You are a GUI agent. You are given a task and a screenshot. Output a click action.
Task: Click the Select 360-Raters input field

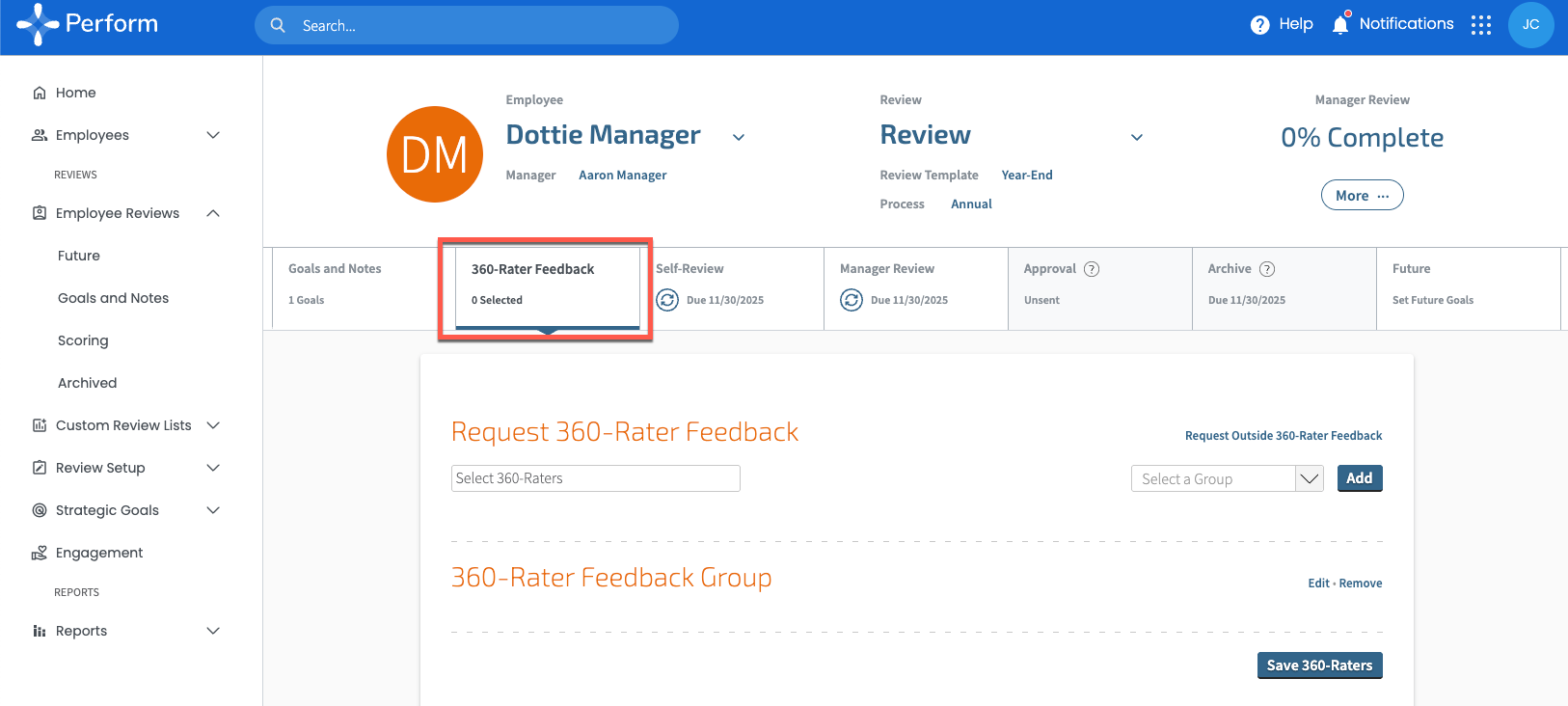(595, 478)
